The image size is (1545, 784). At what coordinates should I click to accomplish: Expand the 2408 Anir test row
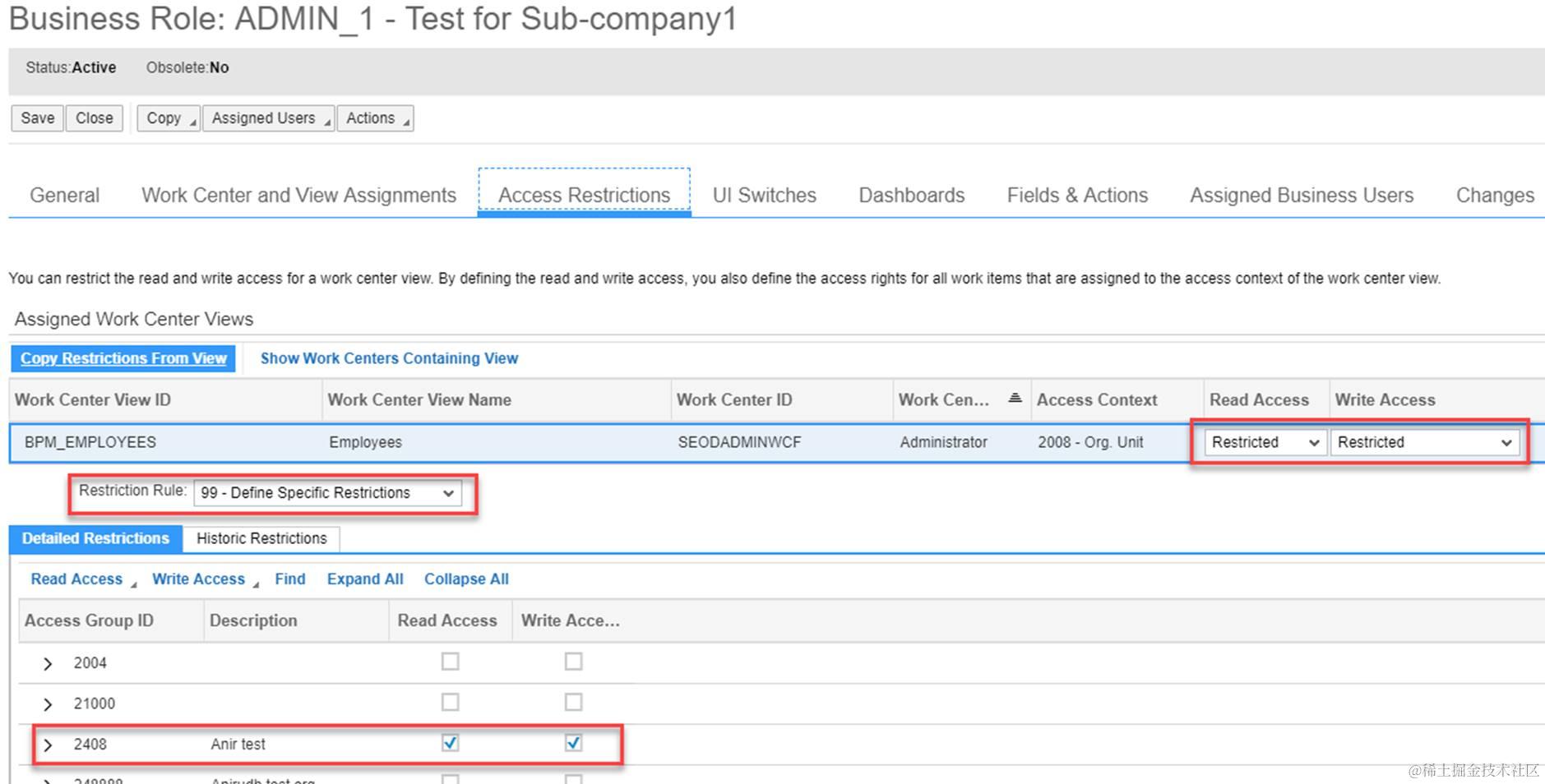point(48,745)
